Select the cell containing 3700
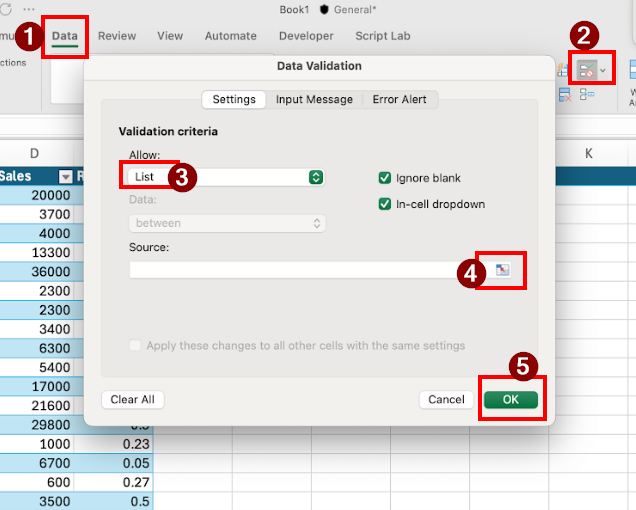The image size is (636, 510). 37,214
